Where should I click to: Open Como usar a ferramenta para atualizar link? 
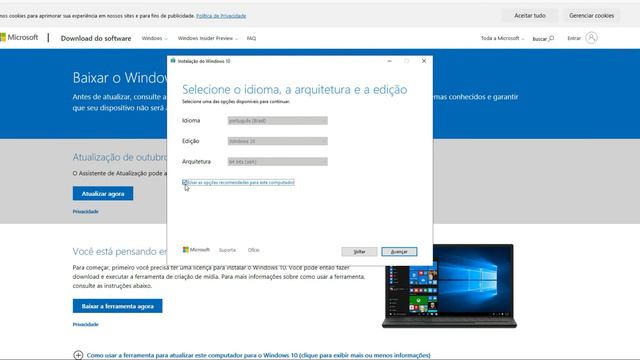click(258, 356)
